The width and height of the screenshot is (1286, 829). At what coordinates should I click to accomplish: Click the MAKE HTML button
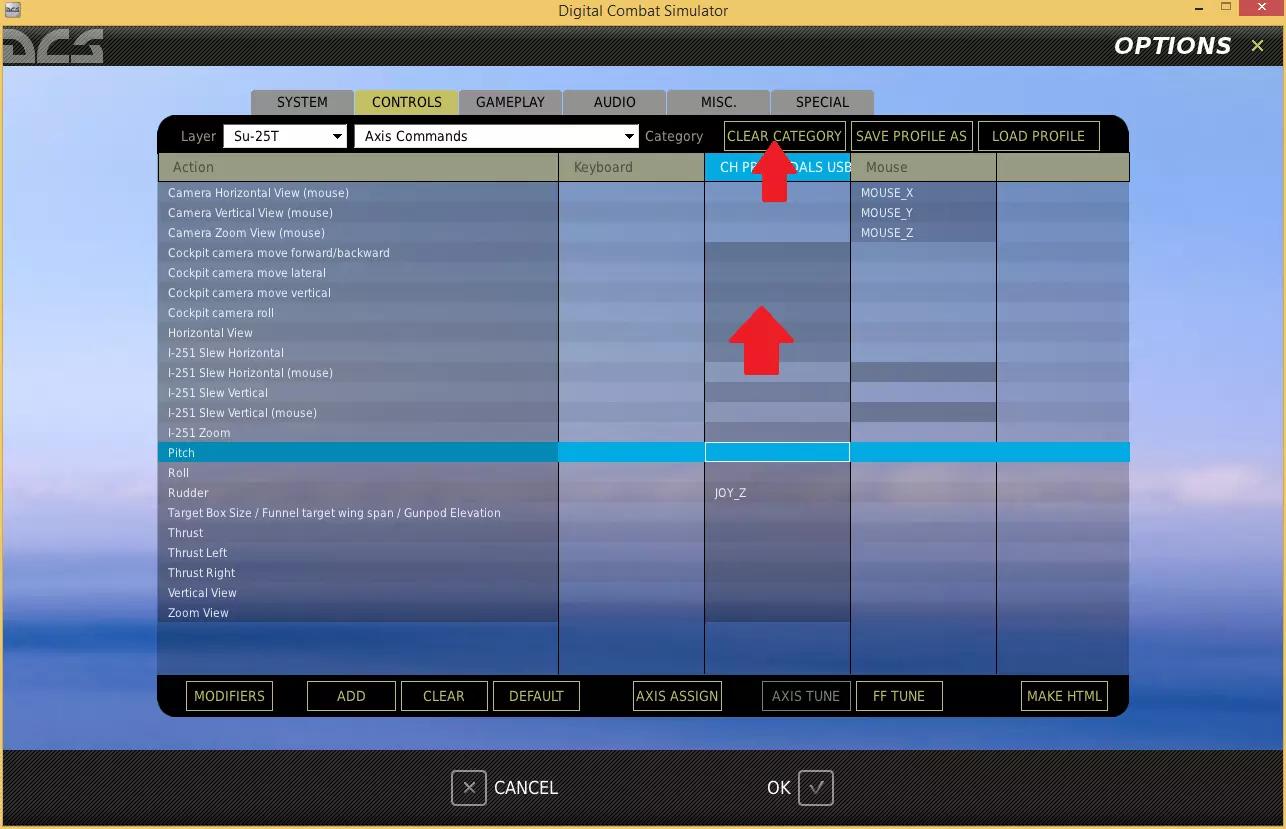coord(1064,696)
